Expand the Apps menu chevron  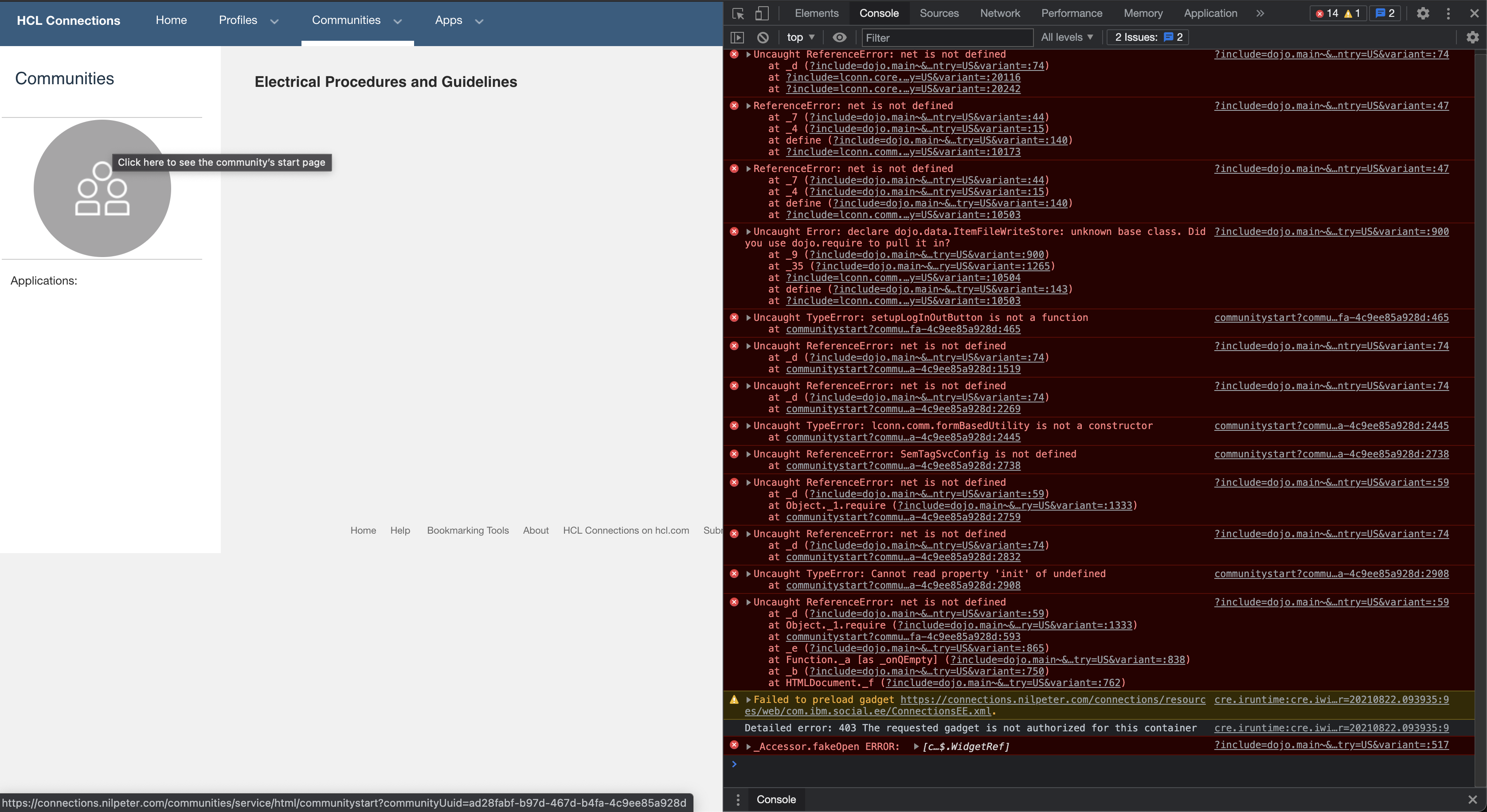tap(479, 21)
